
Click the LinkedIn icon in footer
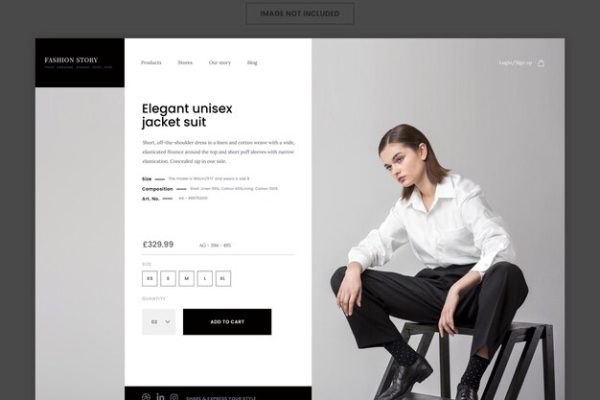pyautogui.click(x=160, y=397)
